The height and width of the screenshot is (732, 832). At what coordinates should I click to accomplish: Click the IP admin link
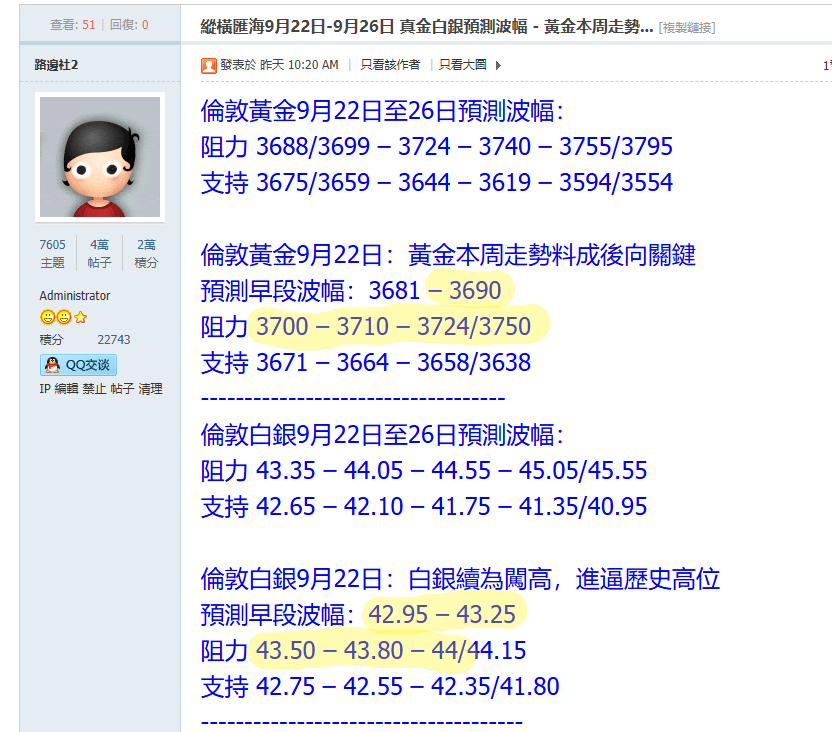pyautogui.click(x=44, y=389)
